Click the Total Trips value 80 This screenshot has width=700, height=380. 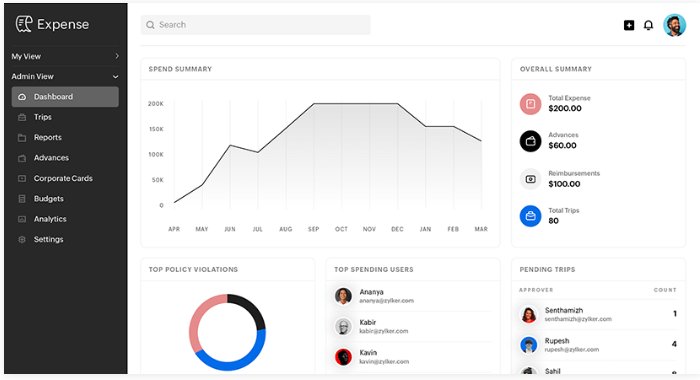(554, 221)
